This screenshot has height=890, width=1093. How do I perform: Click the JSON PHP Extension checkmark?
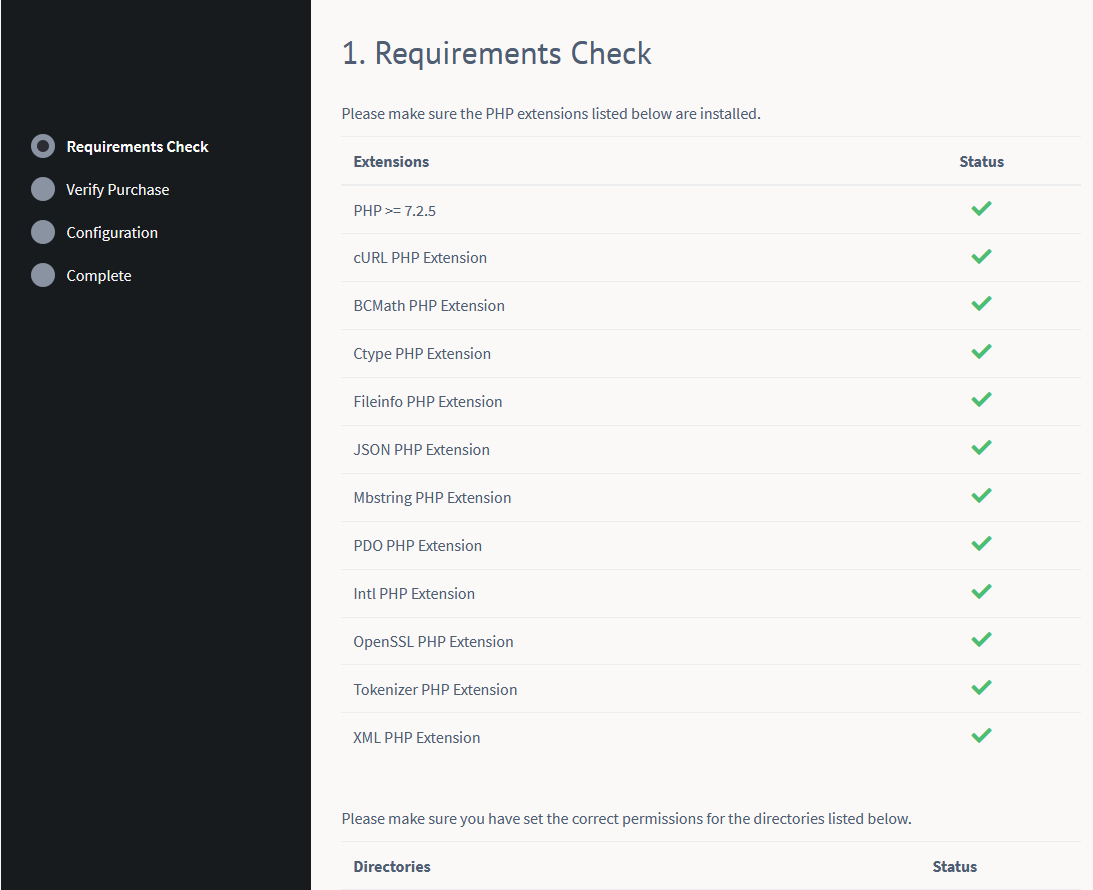coord(981,448)
